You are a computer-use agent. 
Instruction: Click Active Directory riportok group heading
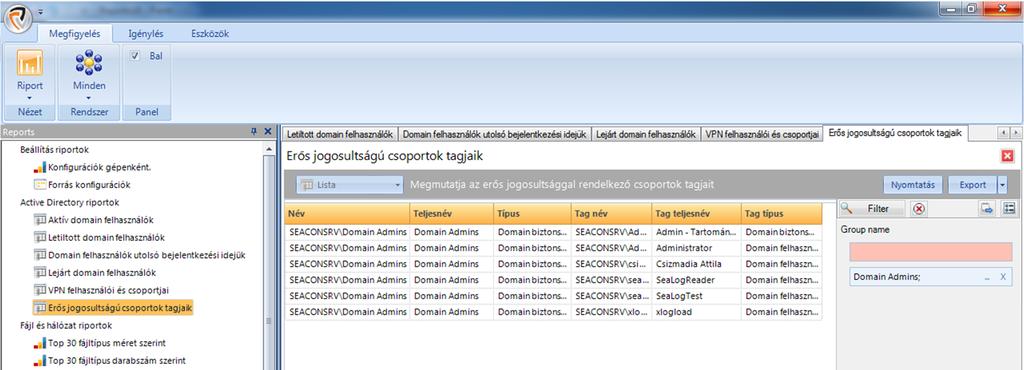point(69,202)
